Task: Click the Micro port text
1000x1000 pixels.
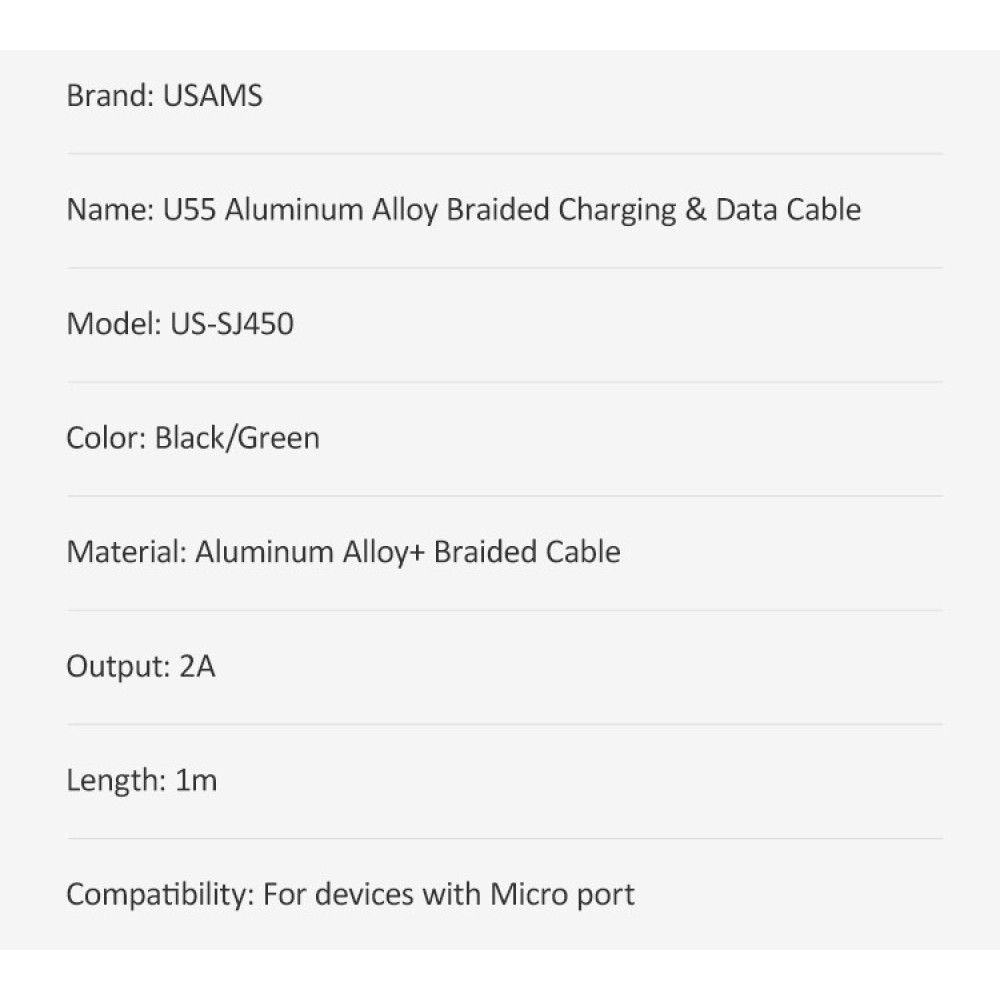Action: coord(562,894)
